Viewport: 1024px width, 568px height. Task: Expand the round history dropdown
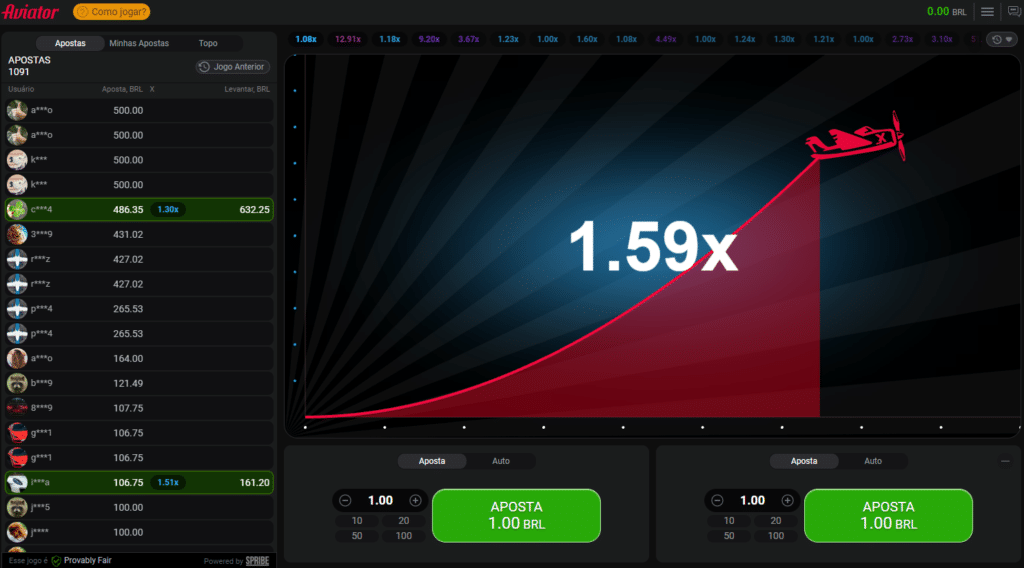(x=1001, y=40)
